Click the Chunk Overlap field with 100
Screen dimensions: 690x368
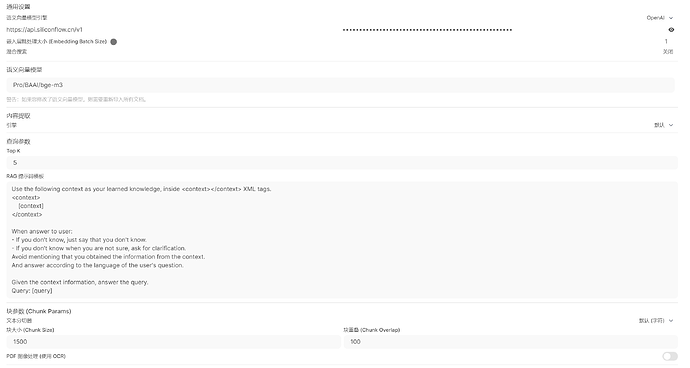click(510, 342)
